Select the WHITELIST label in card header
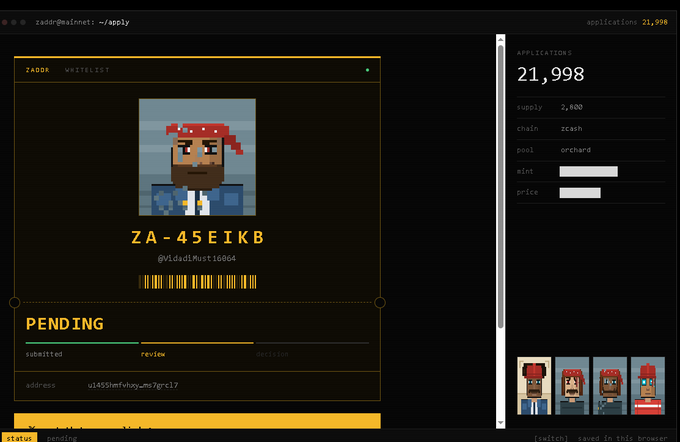The width and height of the screenshot is (680, 442). pyautogui.click(x=87, y=70)
